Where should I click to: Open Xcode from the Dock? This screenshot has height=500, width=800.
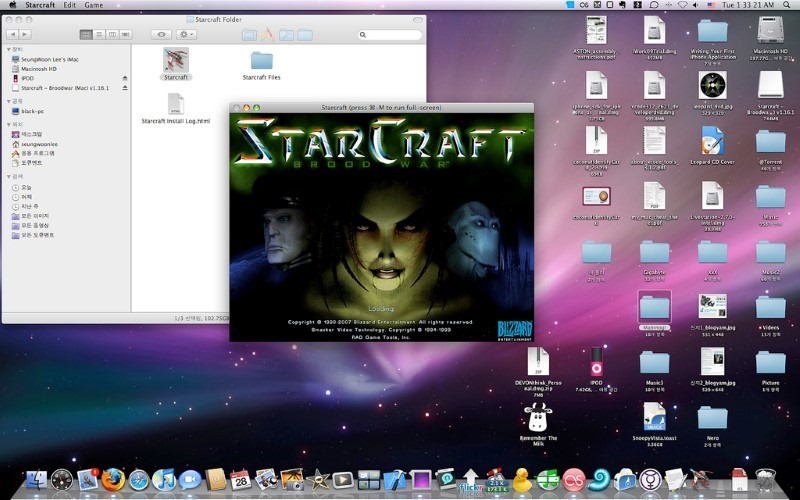(394, 480)
